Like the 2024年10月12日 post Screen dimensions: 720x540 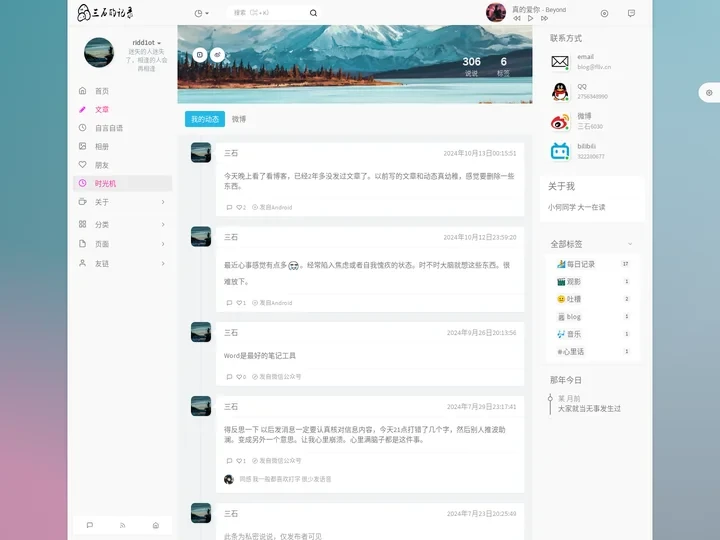point(241,303)
